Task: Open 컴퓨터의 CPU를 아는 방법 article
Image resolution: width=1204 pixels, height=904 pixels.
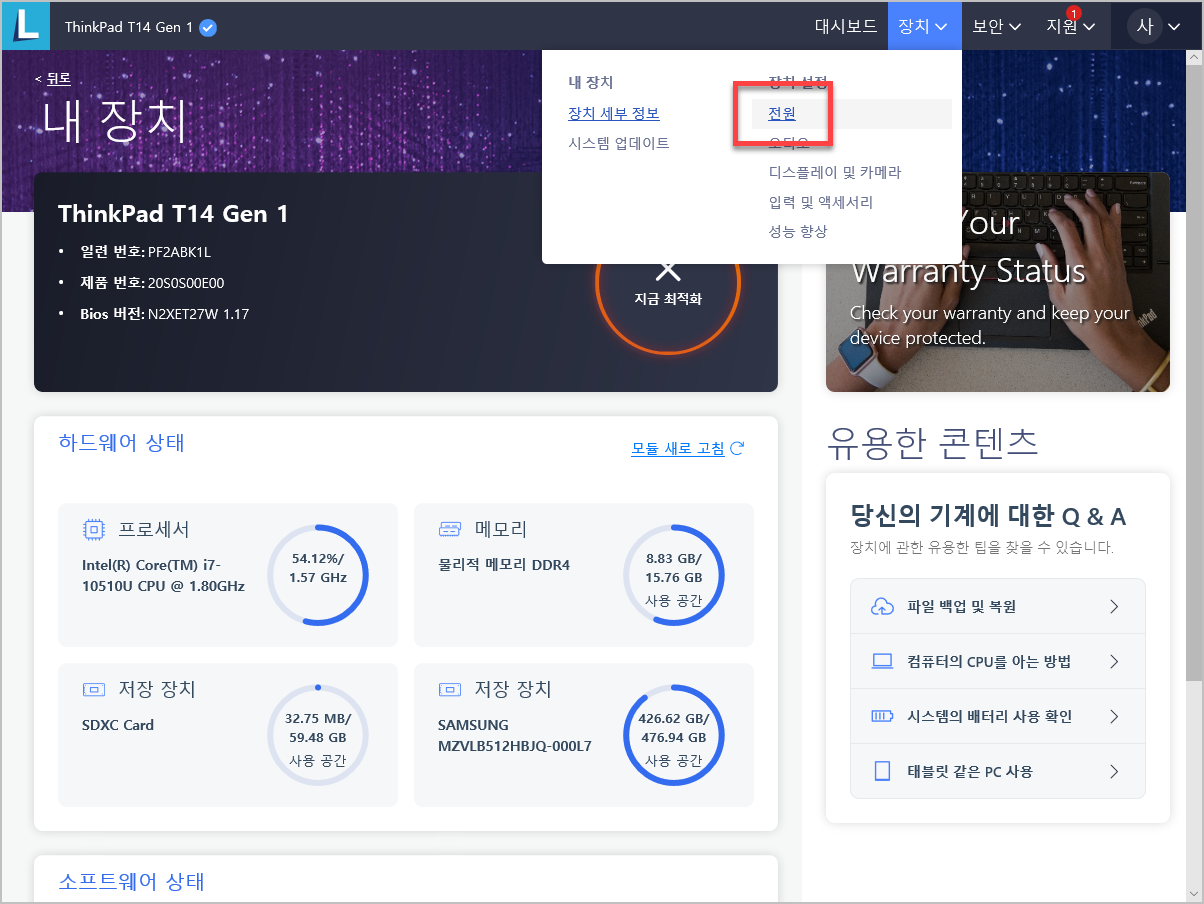Action: click(x=997, y=661)
